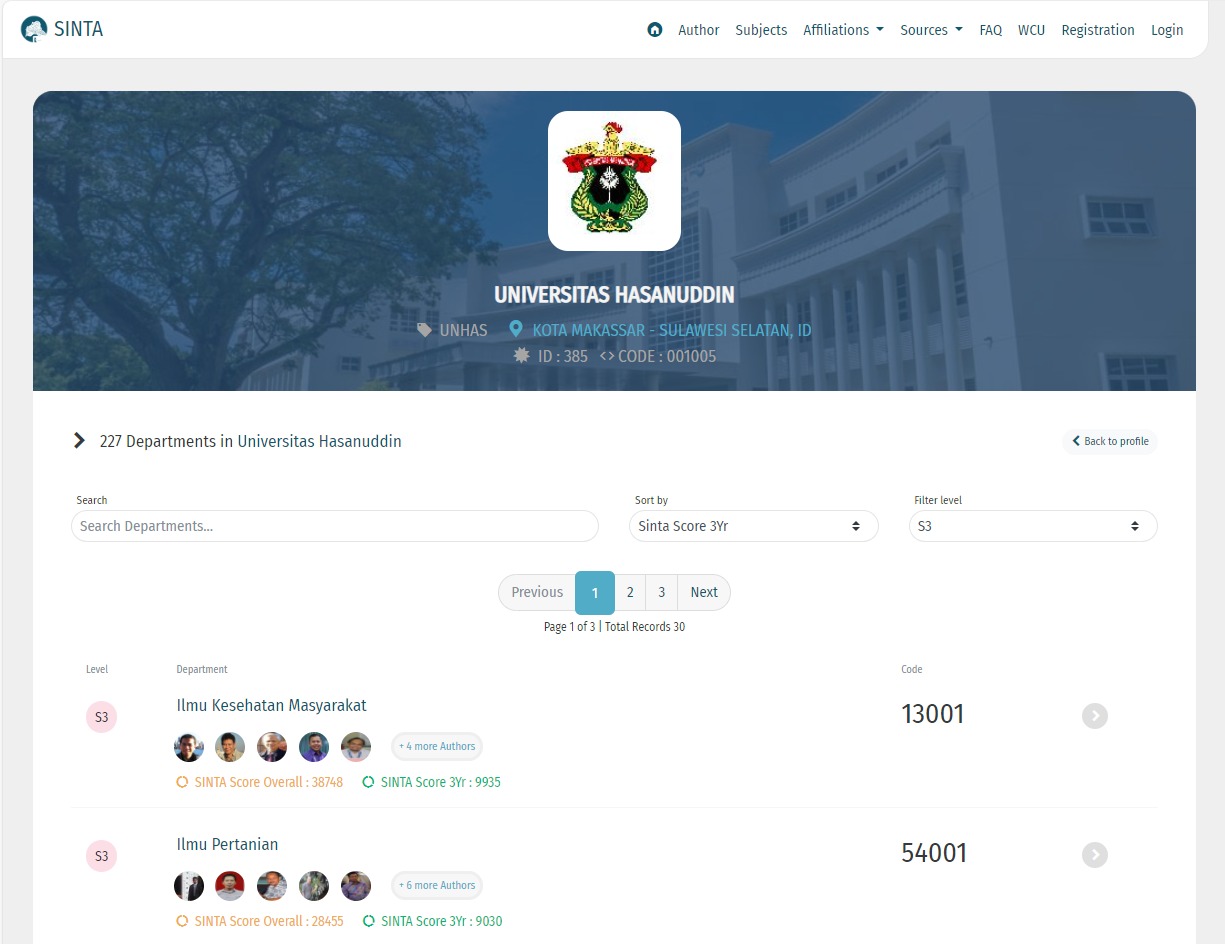Click 'SINTA Score 3Yr : 9935' text
Image resolution: width=1225 pixels, height=944 pixels.
click(x=441, y=782)
